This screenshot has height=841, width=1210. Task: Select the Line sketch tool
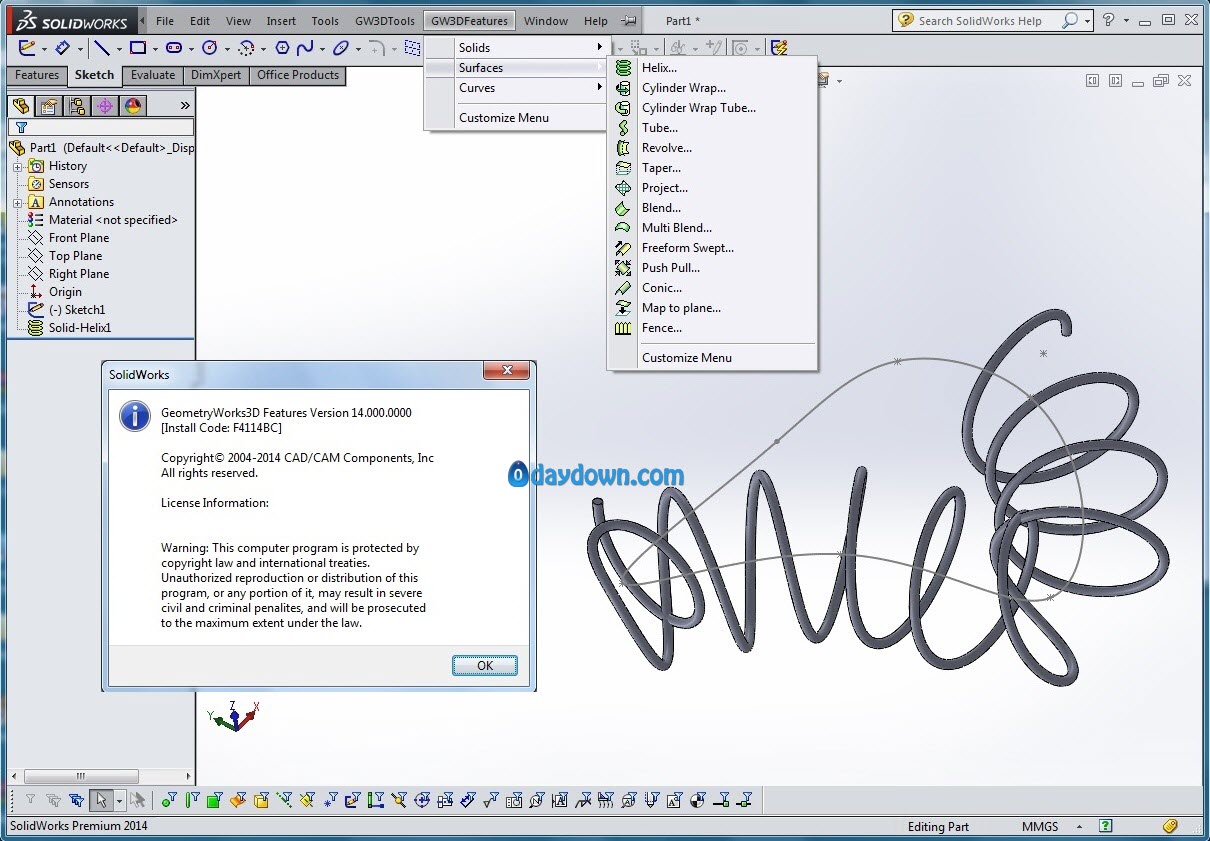(102, 47)
